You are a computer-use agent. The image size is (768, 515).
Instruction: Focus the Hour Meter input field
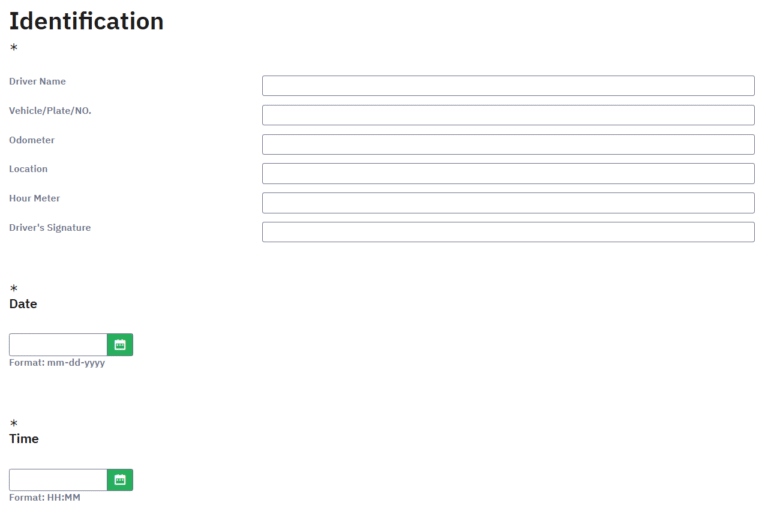click(x=508, y=203)
